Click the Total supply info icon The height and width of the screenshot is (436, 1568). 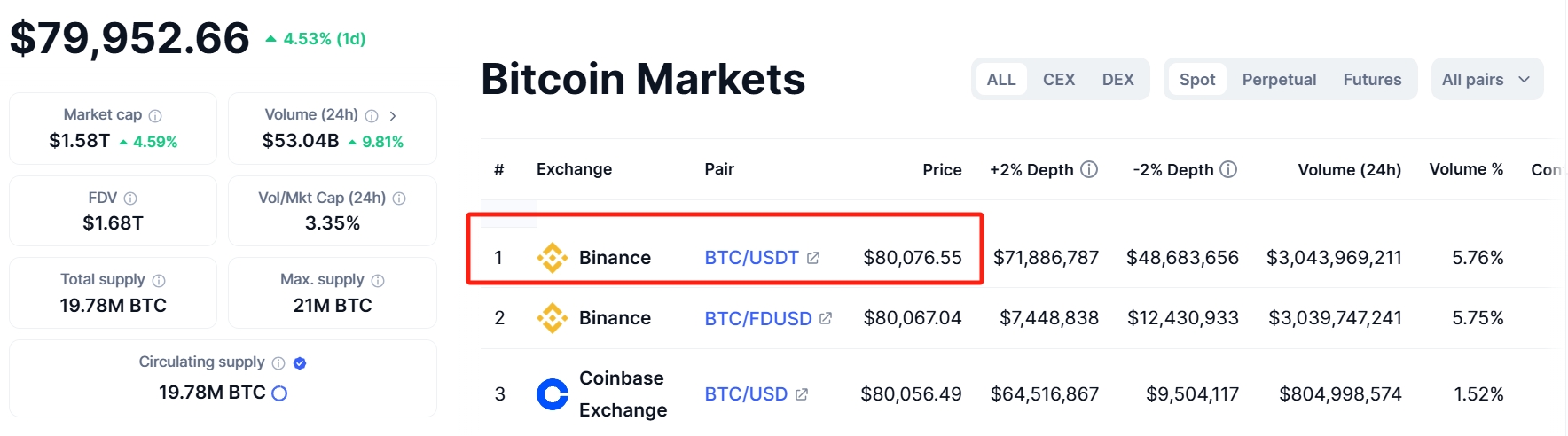(159, 281)
